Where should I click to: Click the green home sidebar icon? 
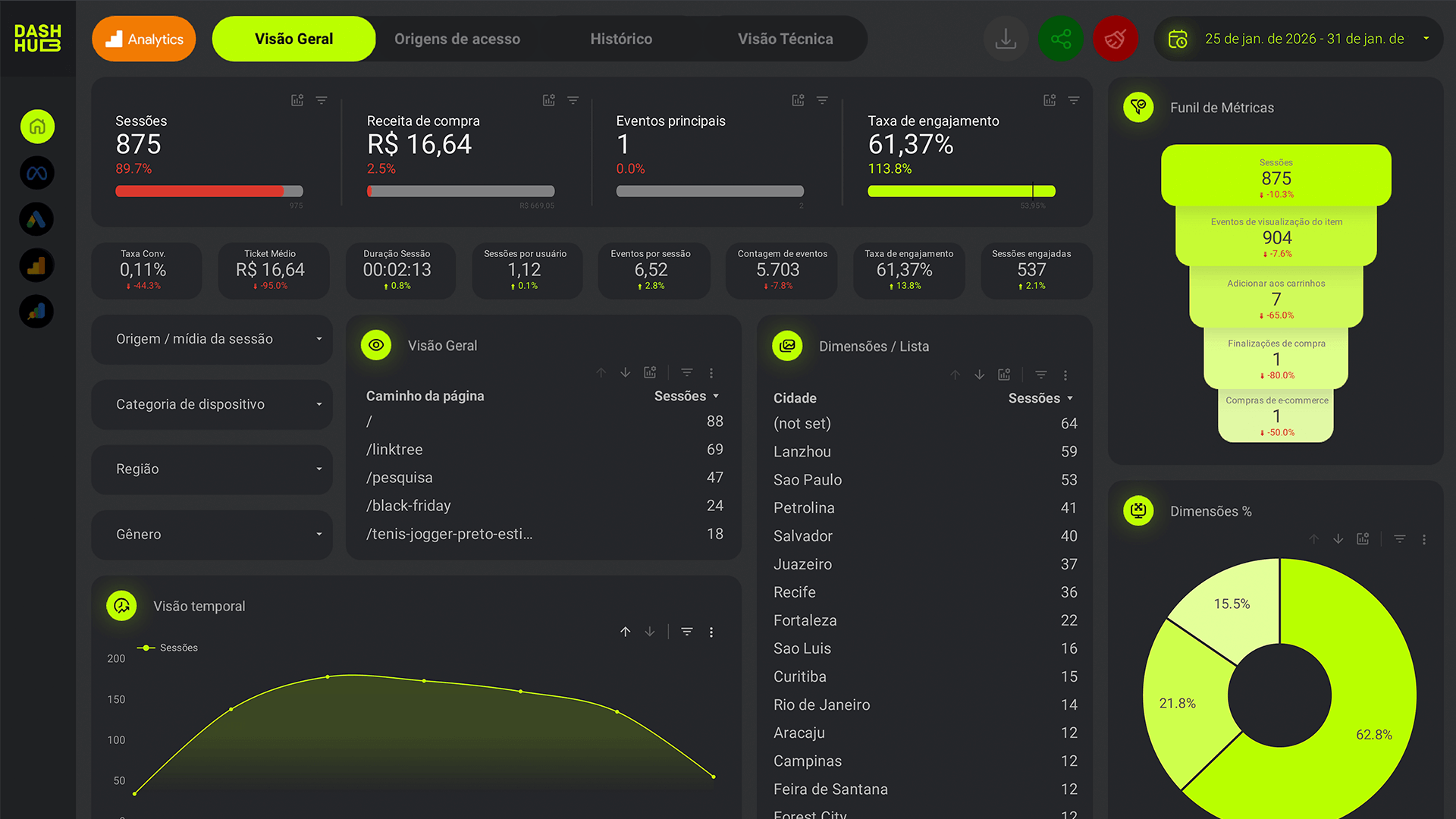click(37, 127)
